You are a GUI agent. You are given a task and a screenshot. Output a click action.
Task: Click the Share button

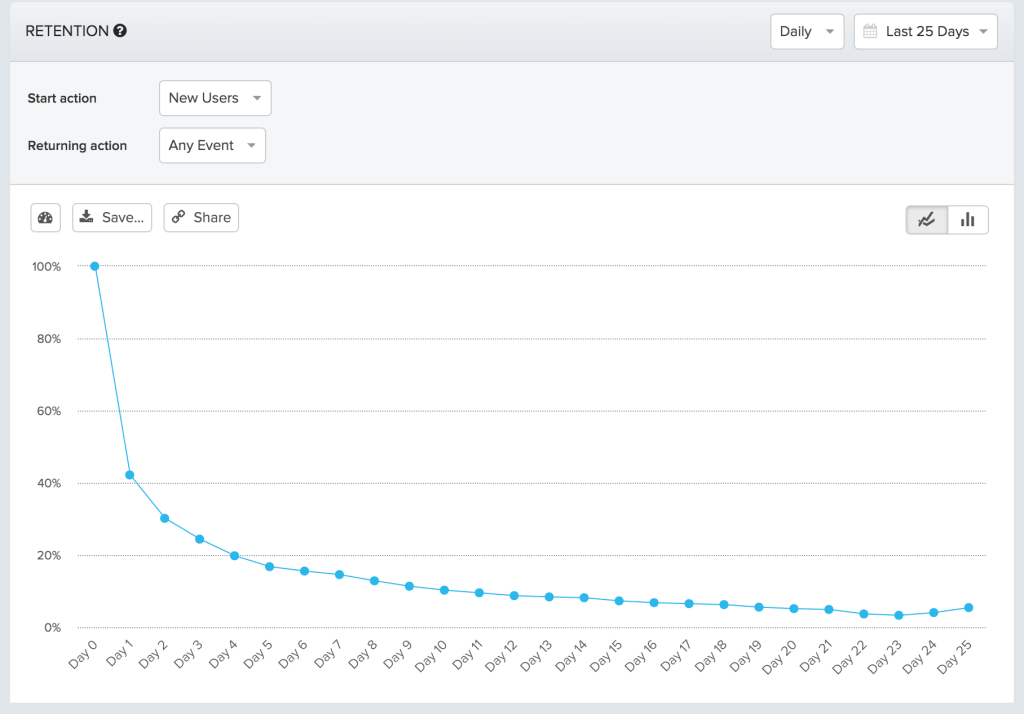point(200,217)
